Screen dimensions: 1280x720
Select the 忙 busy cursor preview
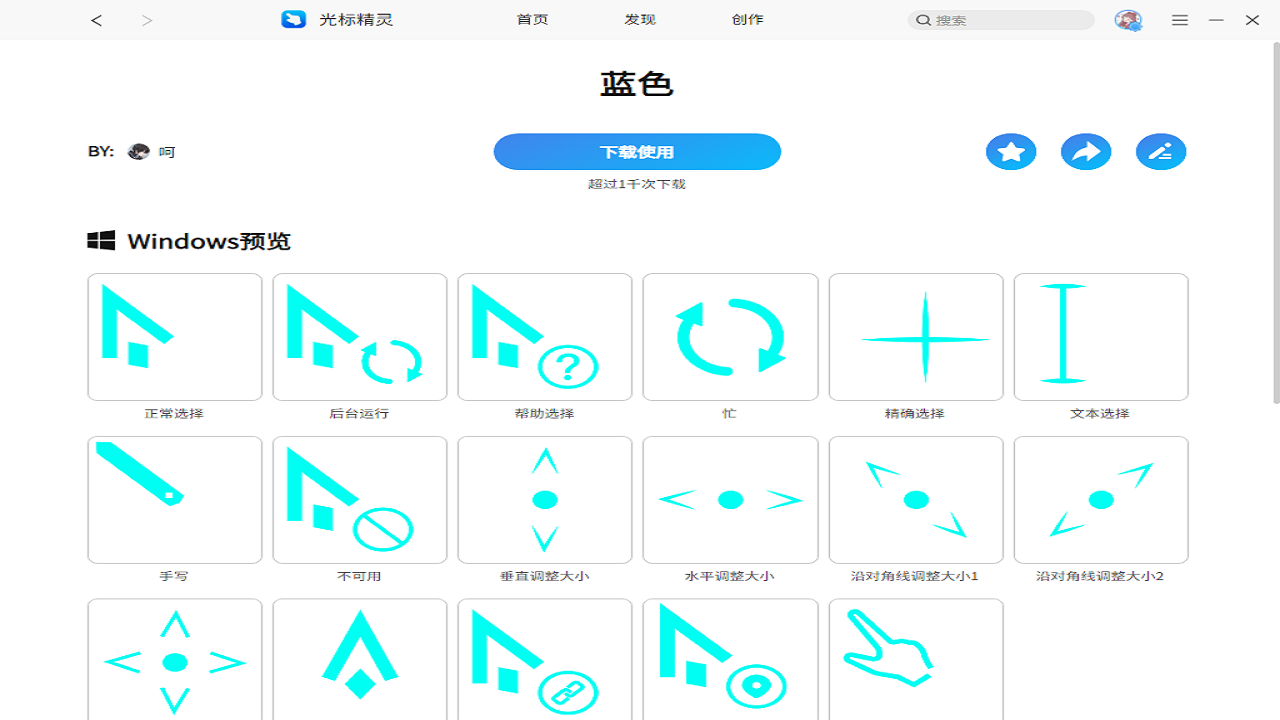coord(729,336)
